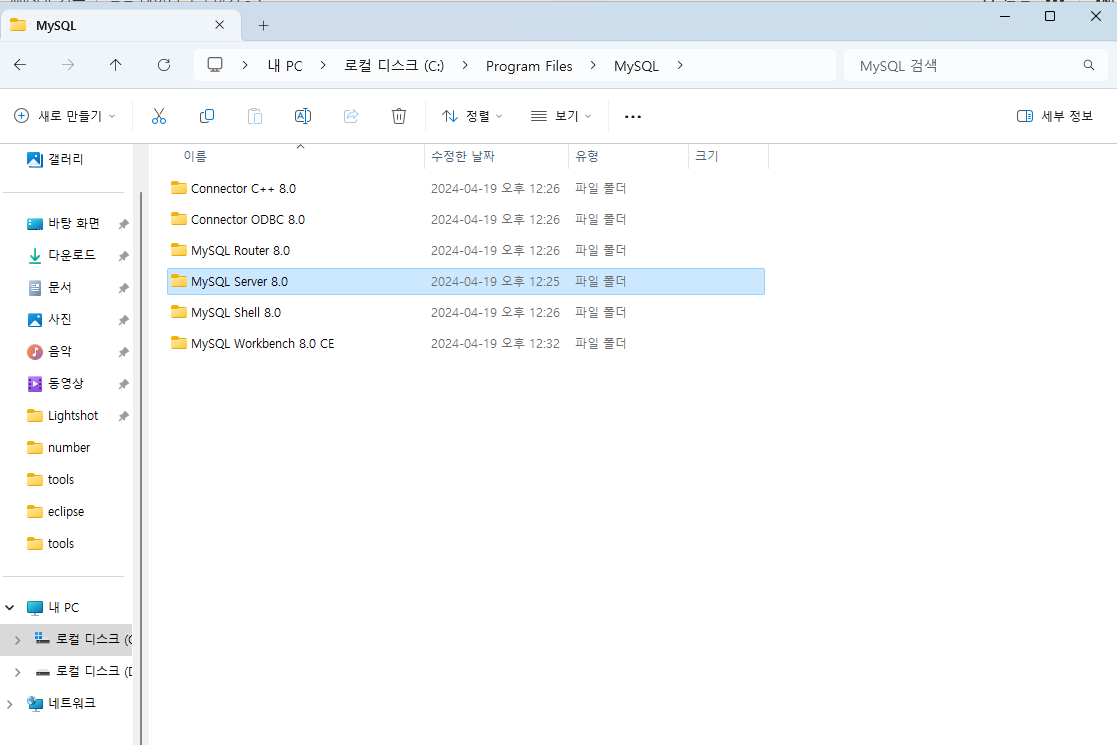Select the MySQL Server 8.0 folder
The height and width of the screenshot is (745, 1117).
coord(466,281)
